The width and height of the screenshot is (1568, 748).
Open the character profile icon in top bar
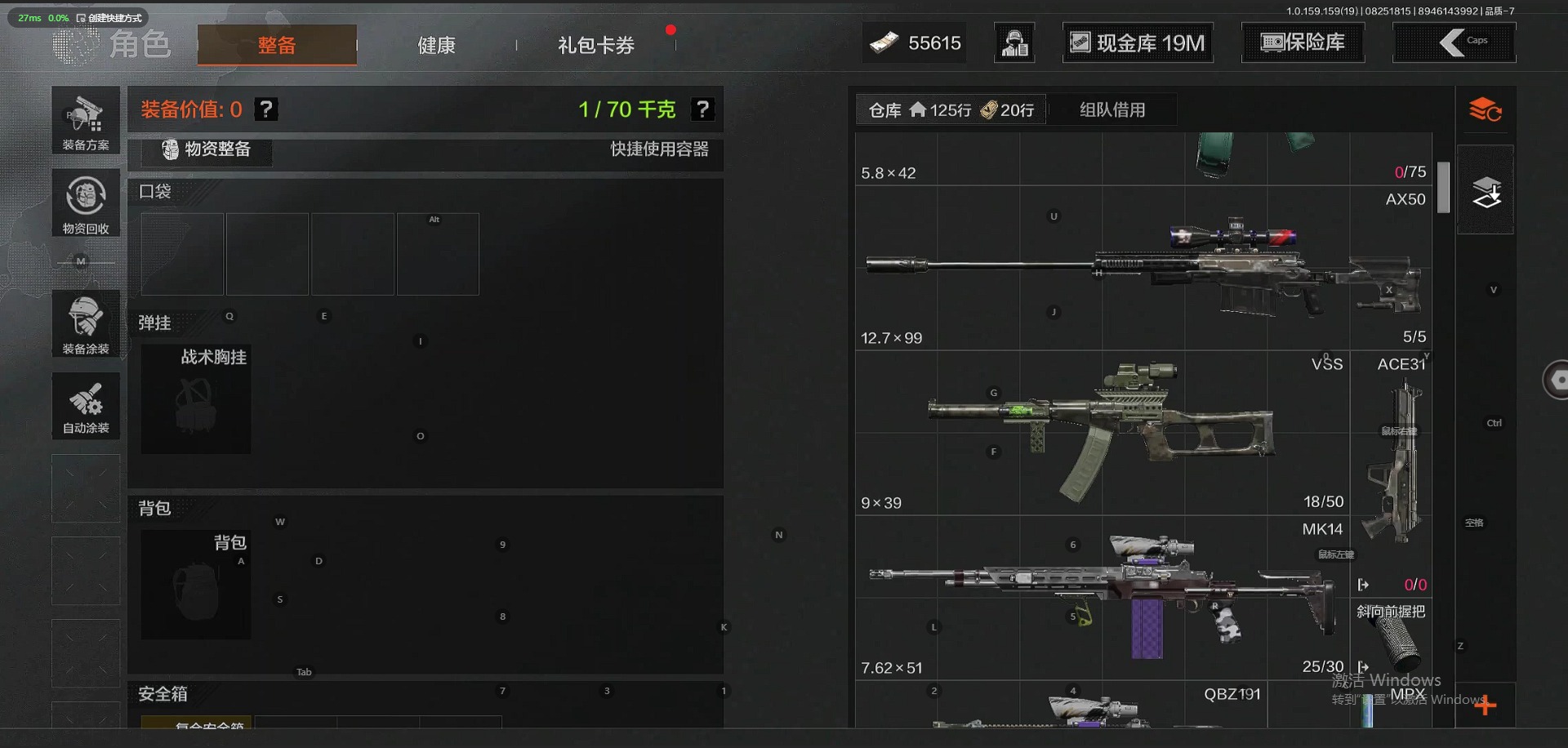(x=1014, y=43)
